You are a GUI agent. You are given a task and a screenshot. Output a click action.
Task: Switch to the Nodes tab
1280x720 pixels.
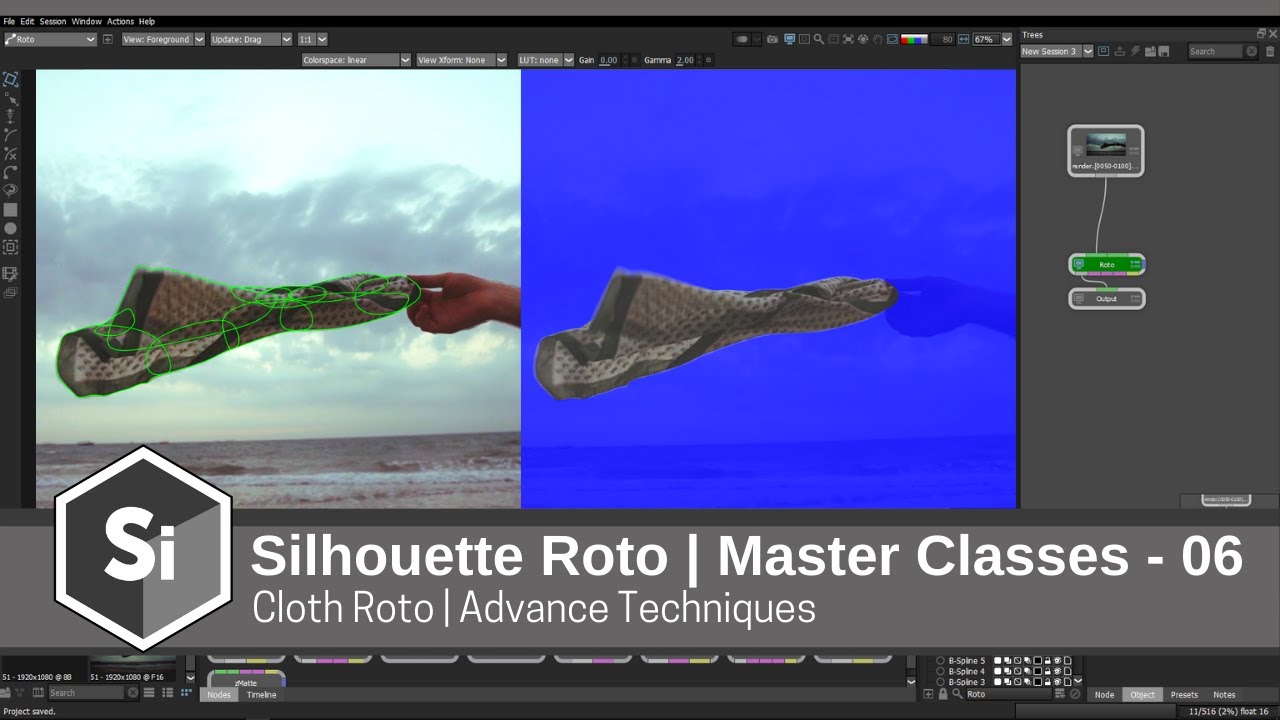[x=219, y=695]
